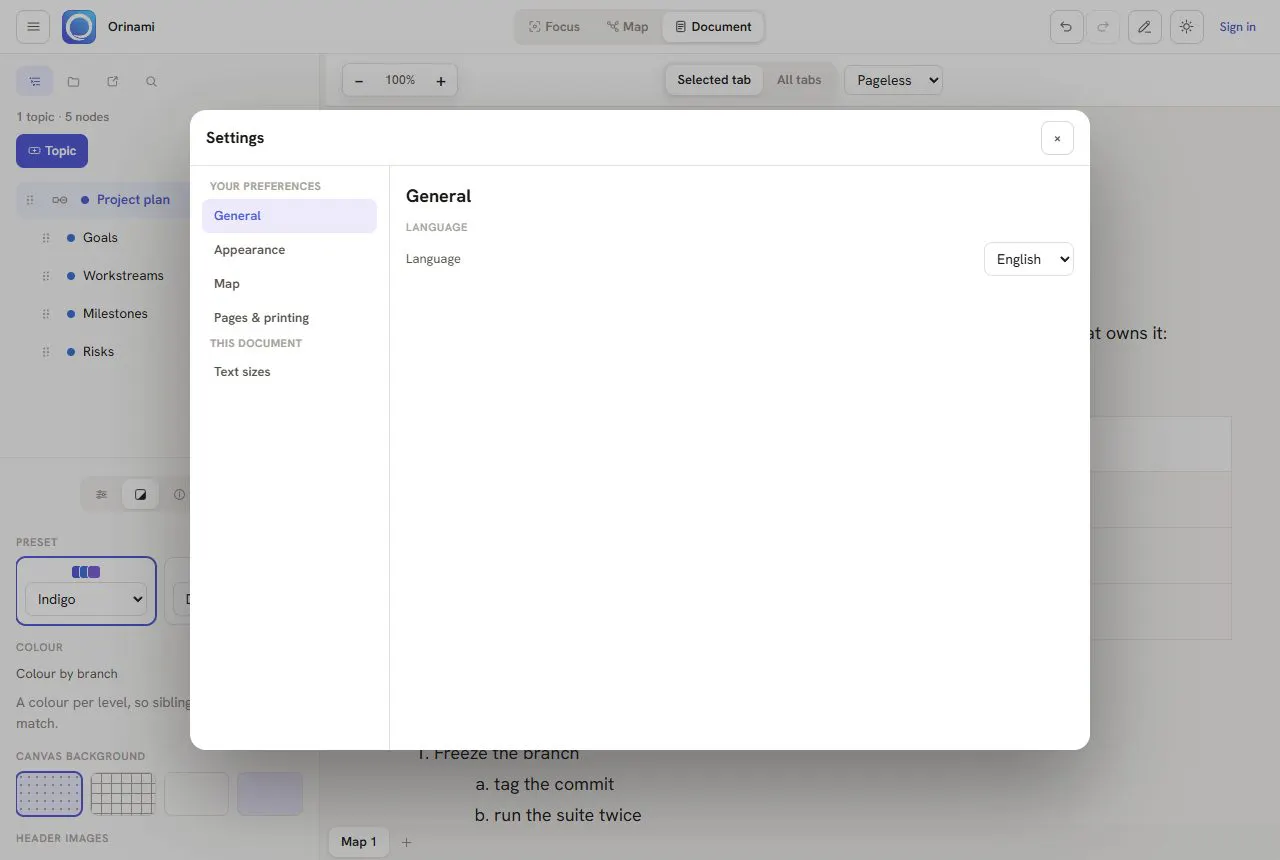Click the undo arrow button
This screenshot has width=1280, height=860.
[1066, 27]
